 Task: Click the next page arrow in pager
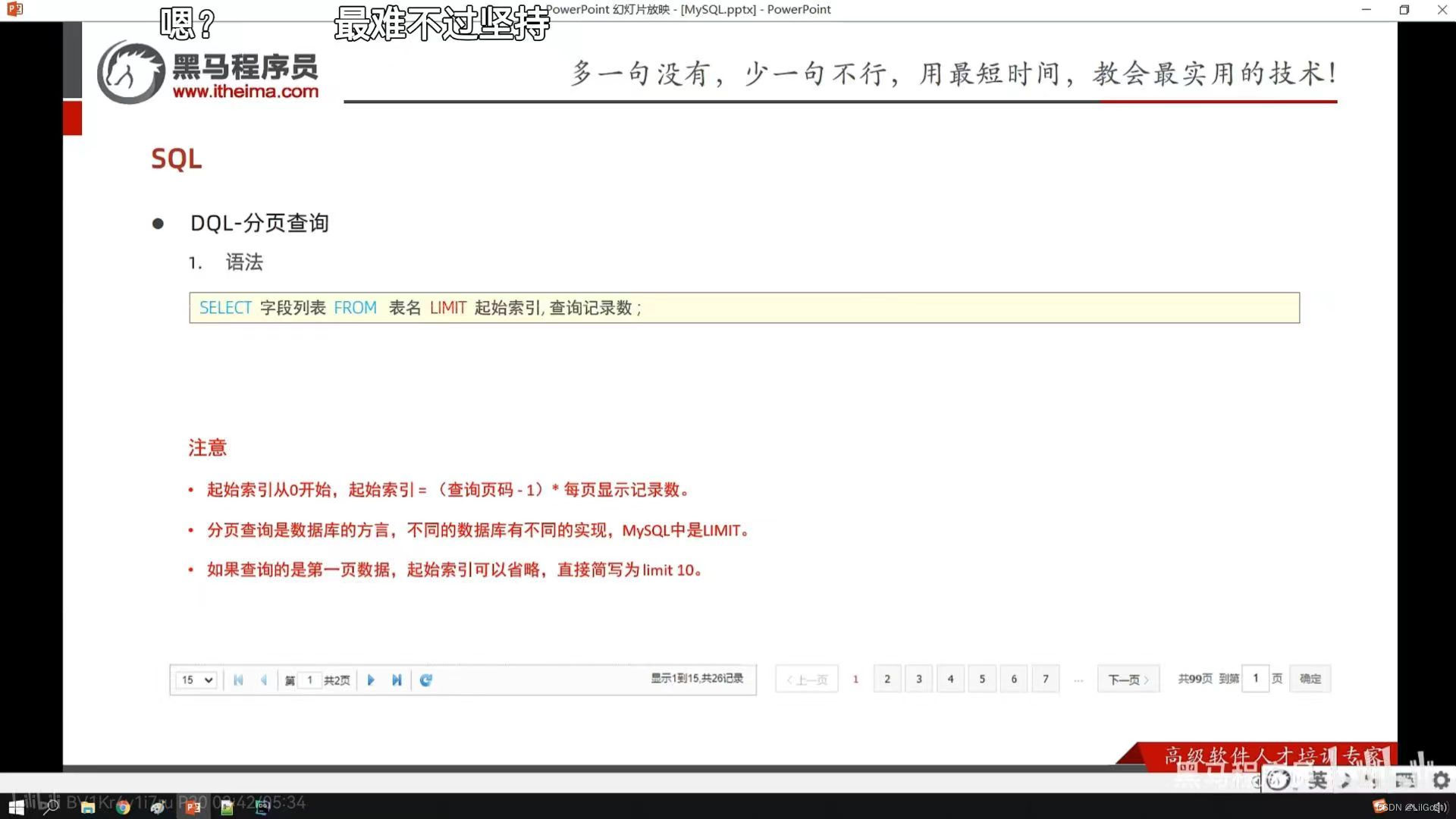pyautogui.click(x=371, y=680)
